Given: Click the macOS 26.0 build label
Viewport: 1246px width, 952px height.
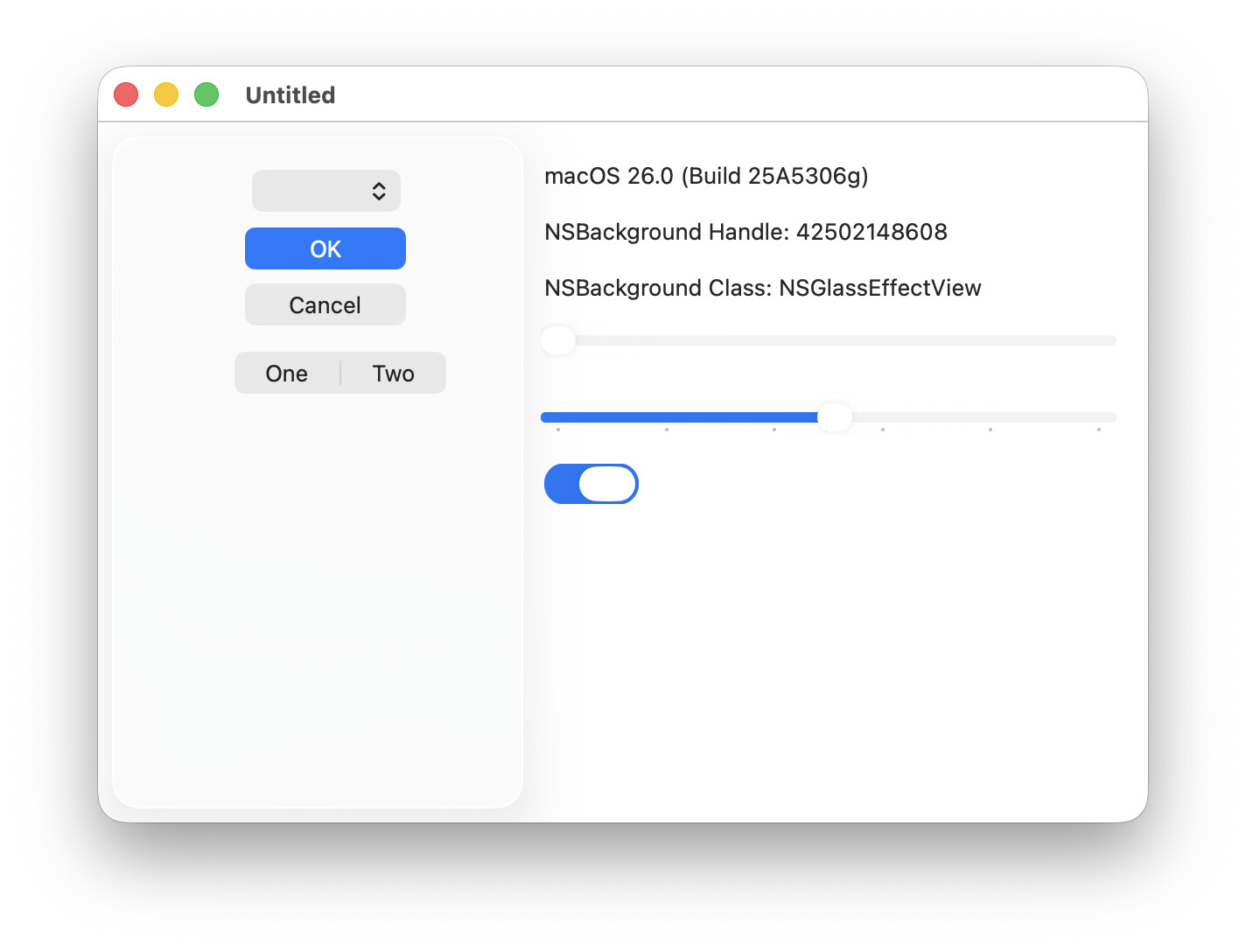Looking at the screenshot, I should point(705,176).
